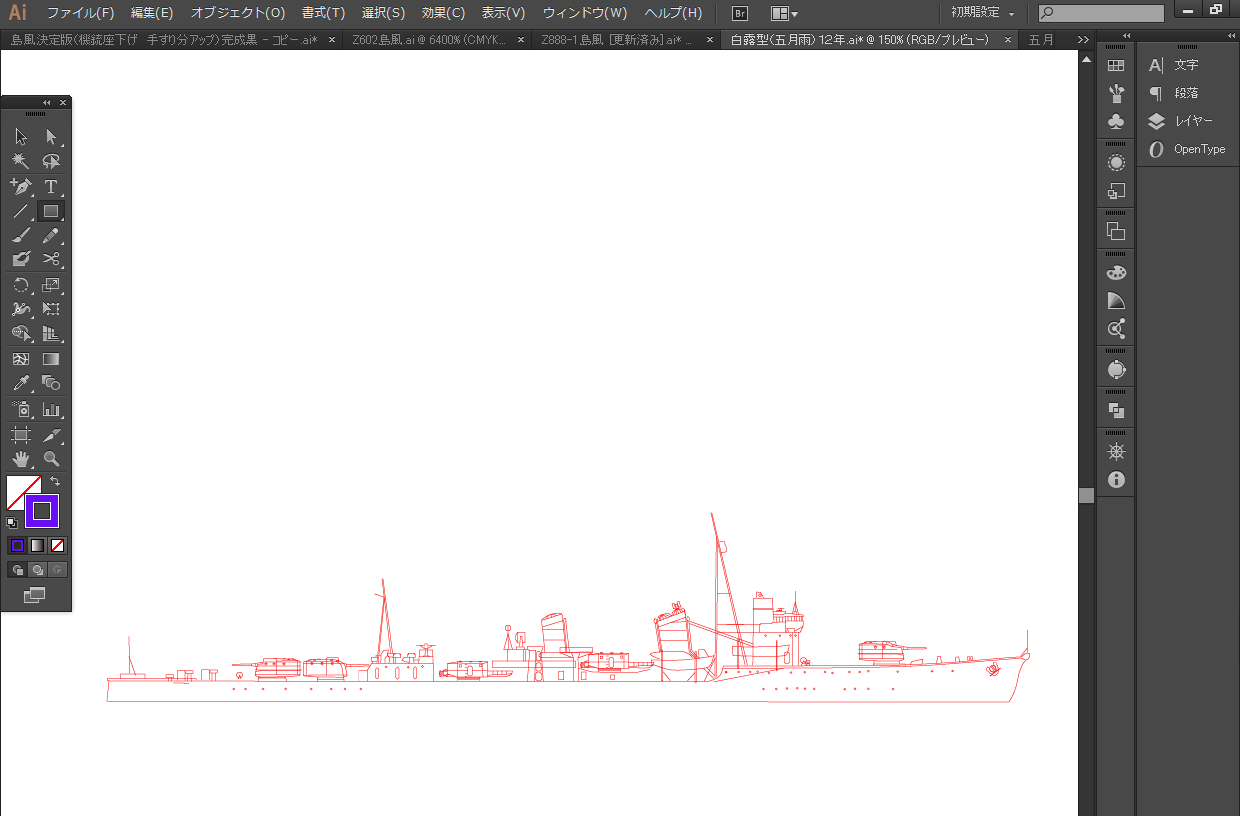
Task: Open the Symbols panel club icon
Action: coord(1116,121)
